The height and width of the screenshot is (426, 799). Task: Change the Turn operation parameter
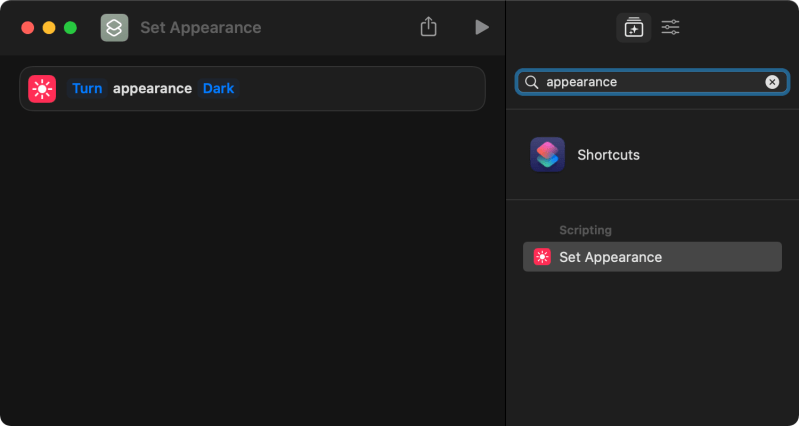tap(87, 89)
